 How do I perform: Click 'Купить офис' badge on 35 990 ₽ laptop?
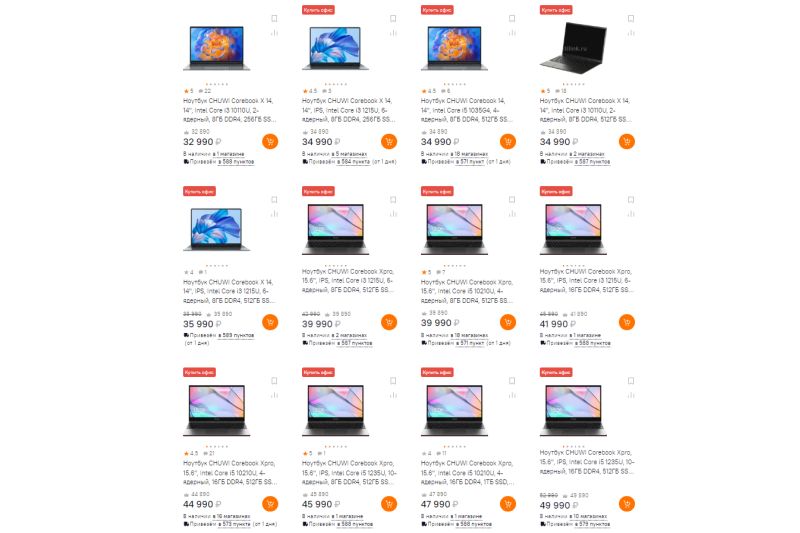coord(199,191)
